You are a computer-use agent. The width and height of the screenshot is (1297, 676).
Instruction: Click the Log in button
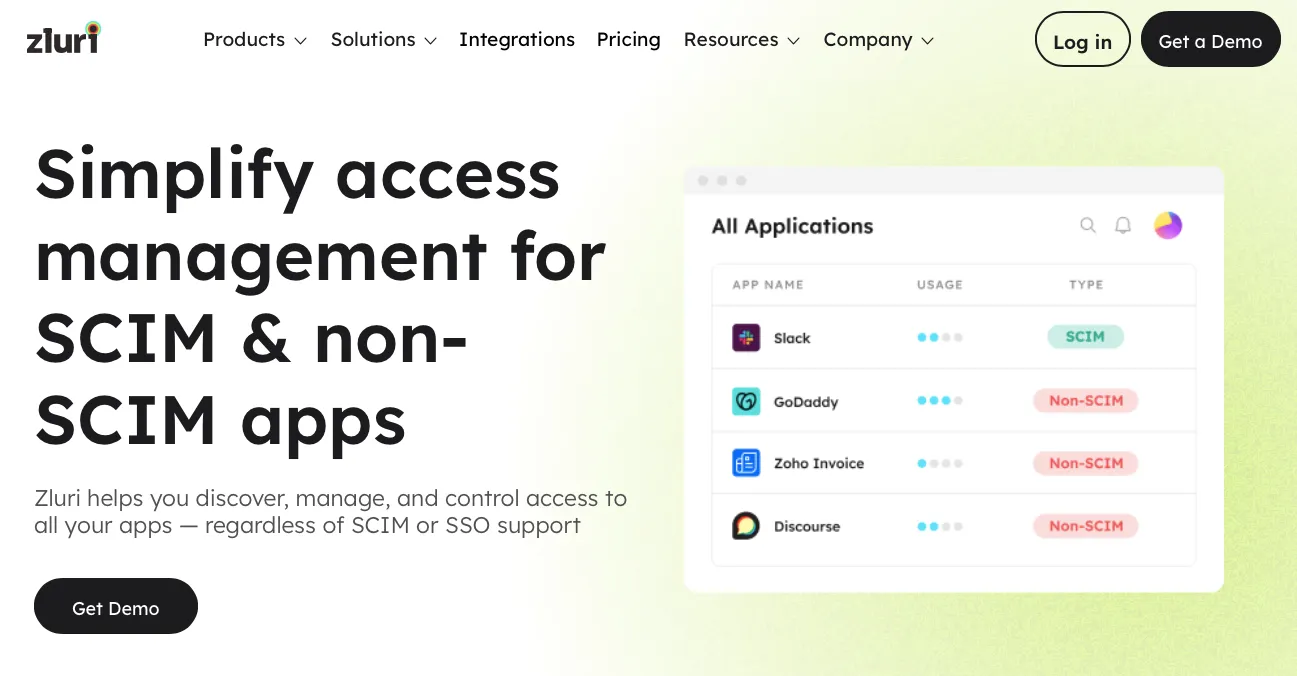tap(1083, 40)
